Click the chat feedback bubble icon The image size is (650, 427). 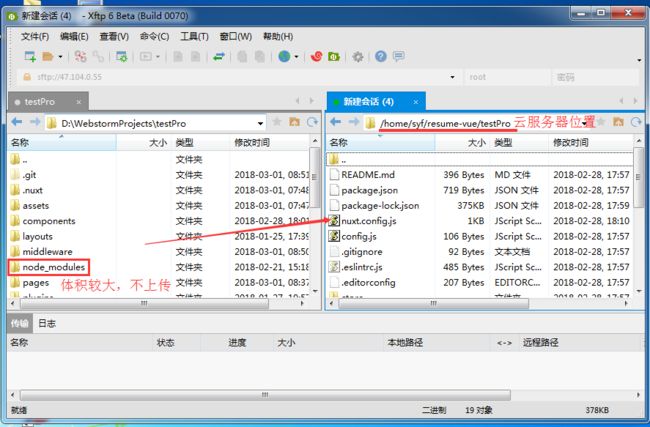[x=398, y=56]
